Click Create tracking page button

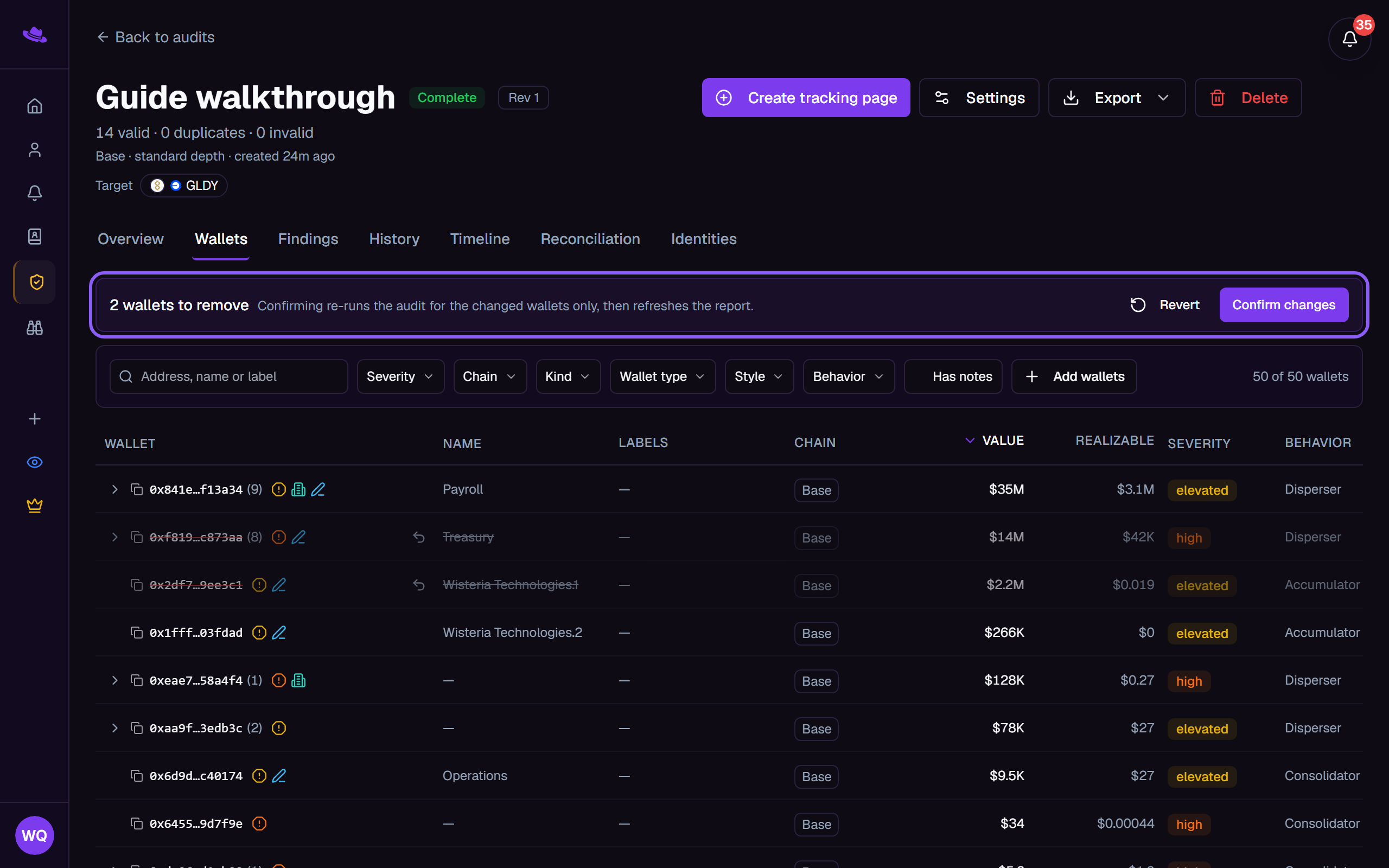(806, 98)
